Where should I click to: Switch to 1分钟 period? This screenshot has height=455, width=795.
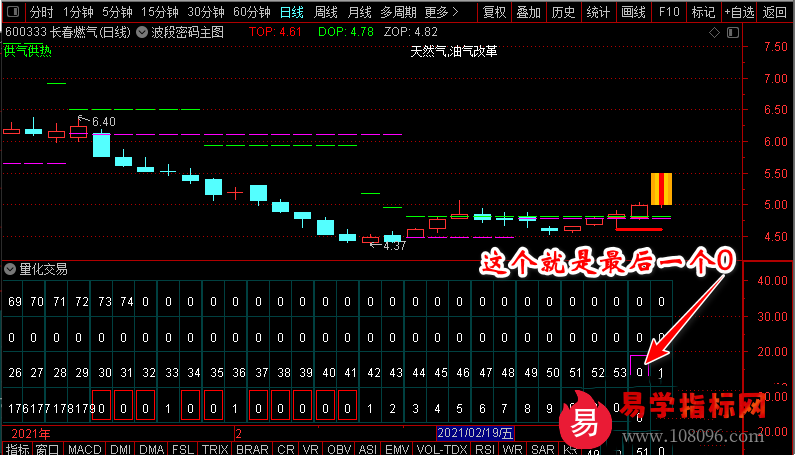tap(78, 12)
